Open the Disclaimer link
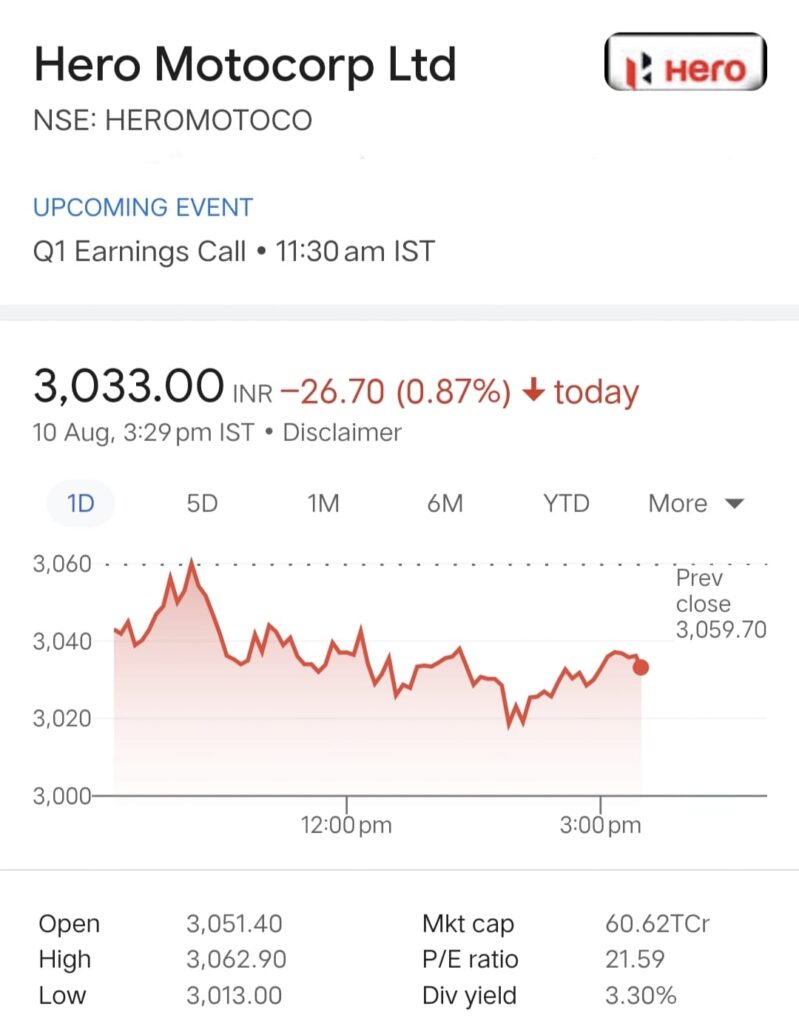This screenshot has width=799, height=1024. [x=342, y=432]
